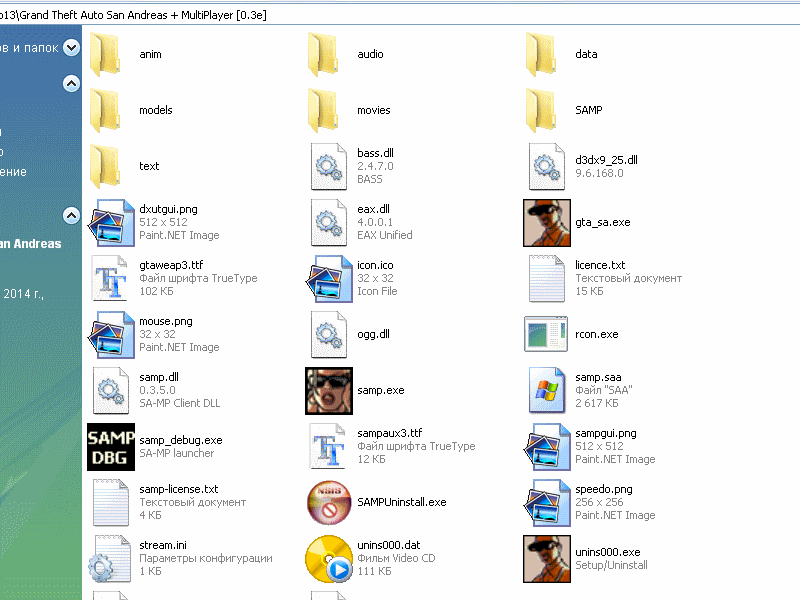
Task: Click the "eax.dll" file name
Action: 373,209
